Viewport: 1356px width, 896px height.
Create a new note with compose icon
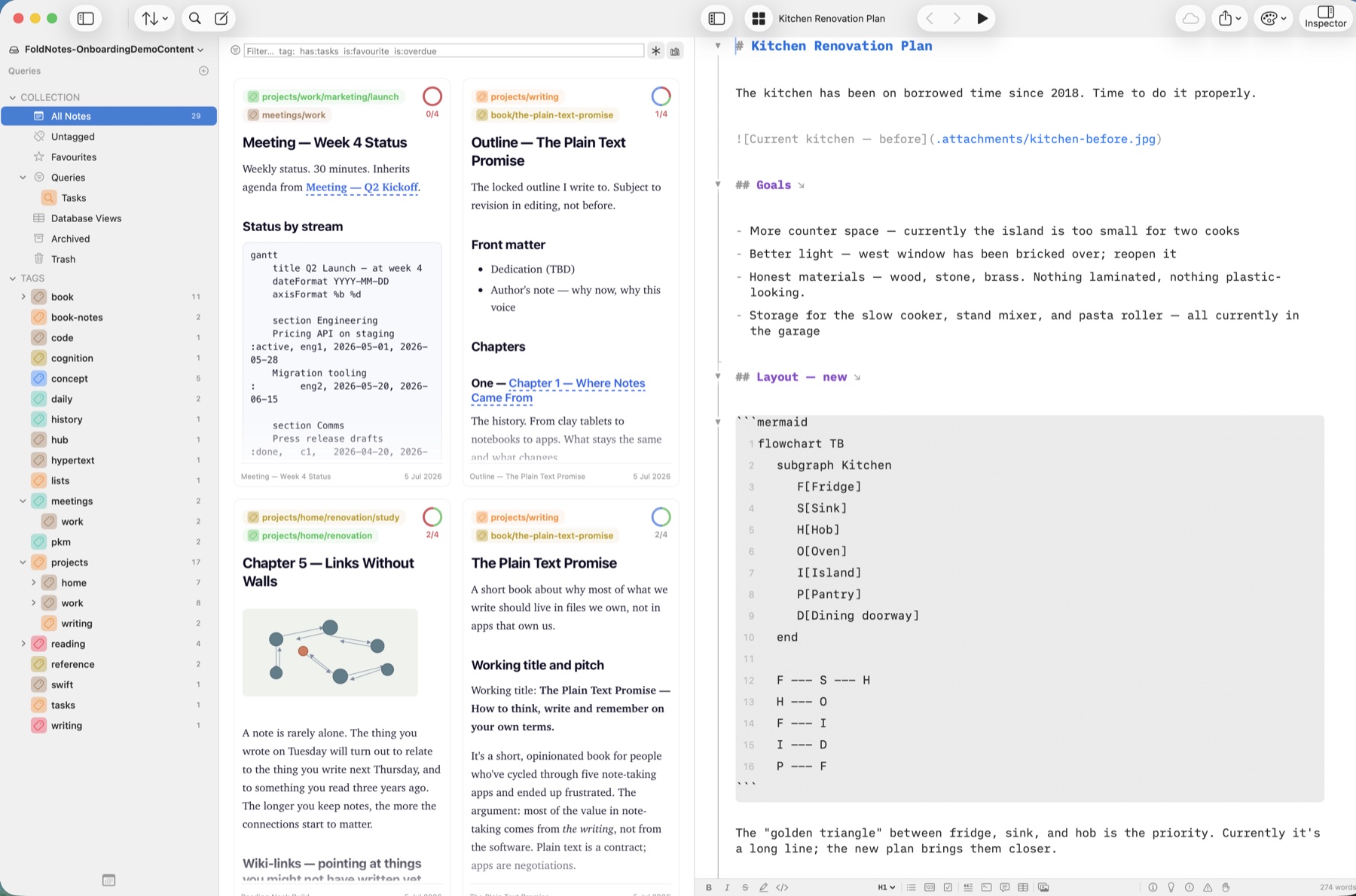pos(221,19)
